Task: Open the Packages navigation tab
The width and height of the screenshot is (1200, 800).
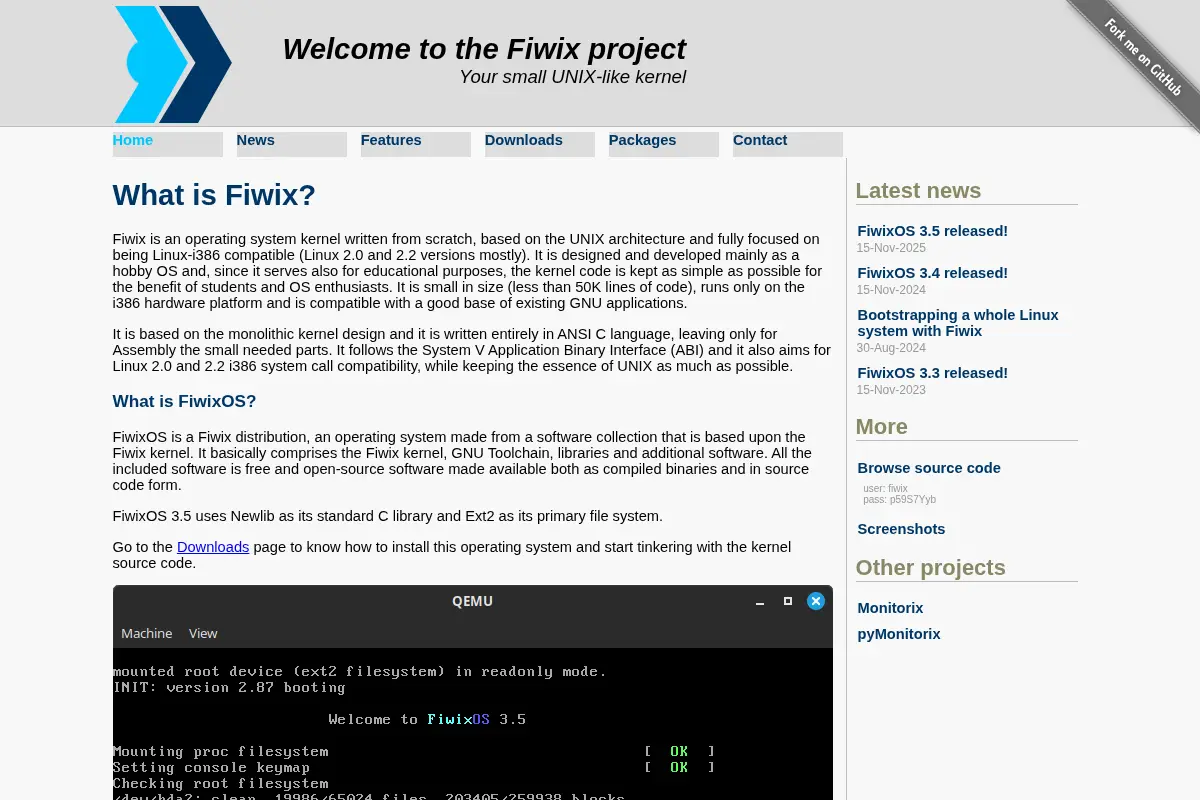Action: (x=663, y=144)
